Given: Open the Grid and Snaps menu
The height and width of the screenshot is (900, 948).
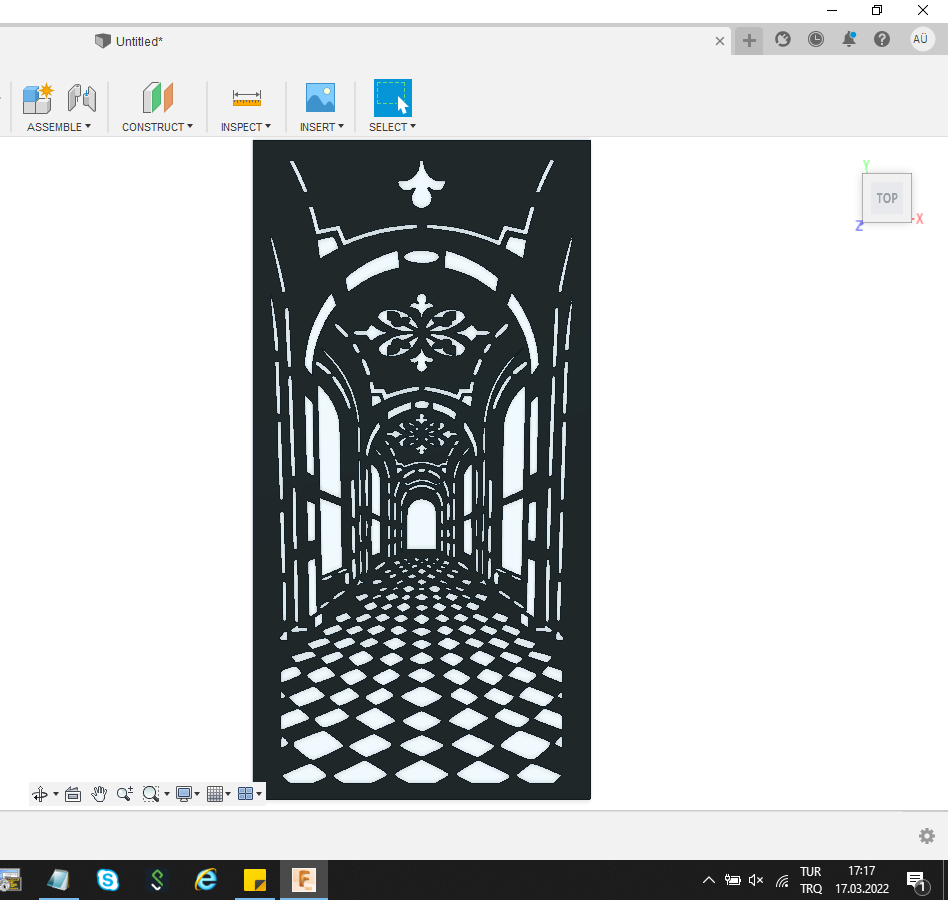Looking at the screenshot, I should tap(217, 794).
